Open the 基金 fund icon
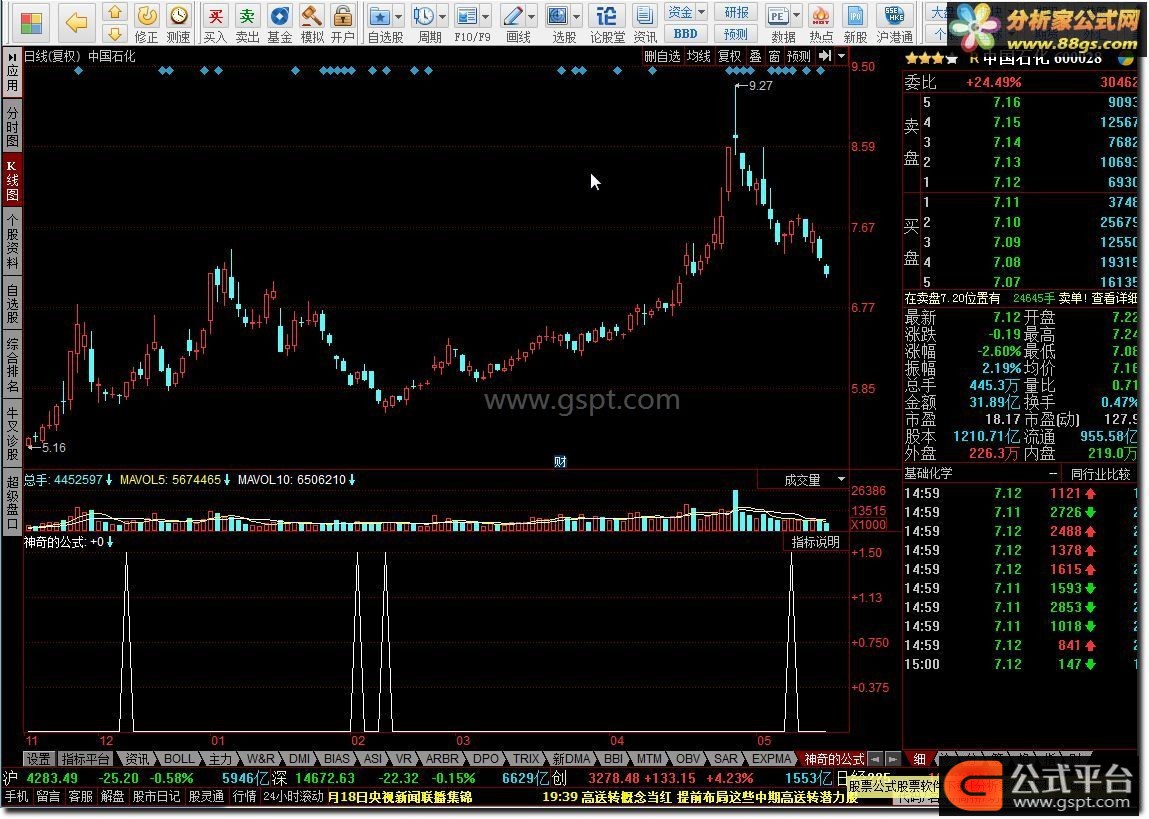Viewport: 1149px width, 819px height. coord(279,23)
